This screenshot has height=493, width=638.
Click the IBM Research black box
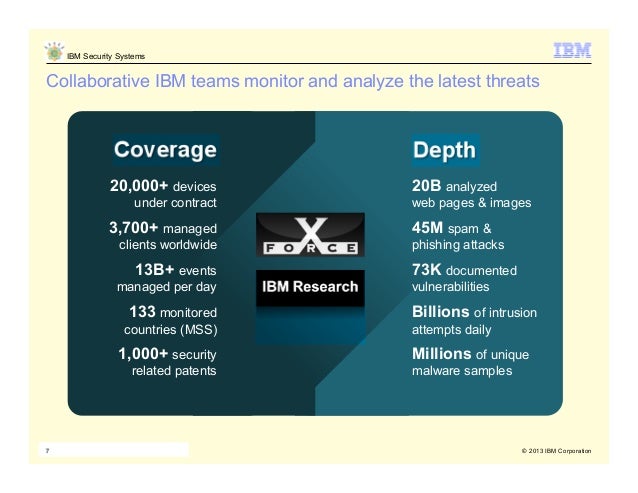pos(310,287)
